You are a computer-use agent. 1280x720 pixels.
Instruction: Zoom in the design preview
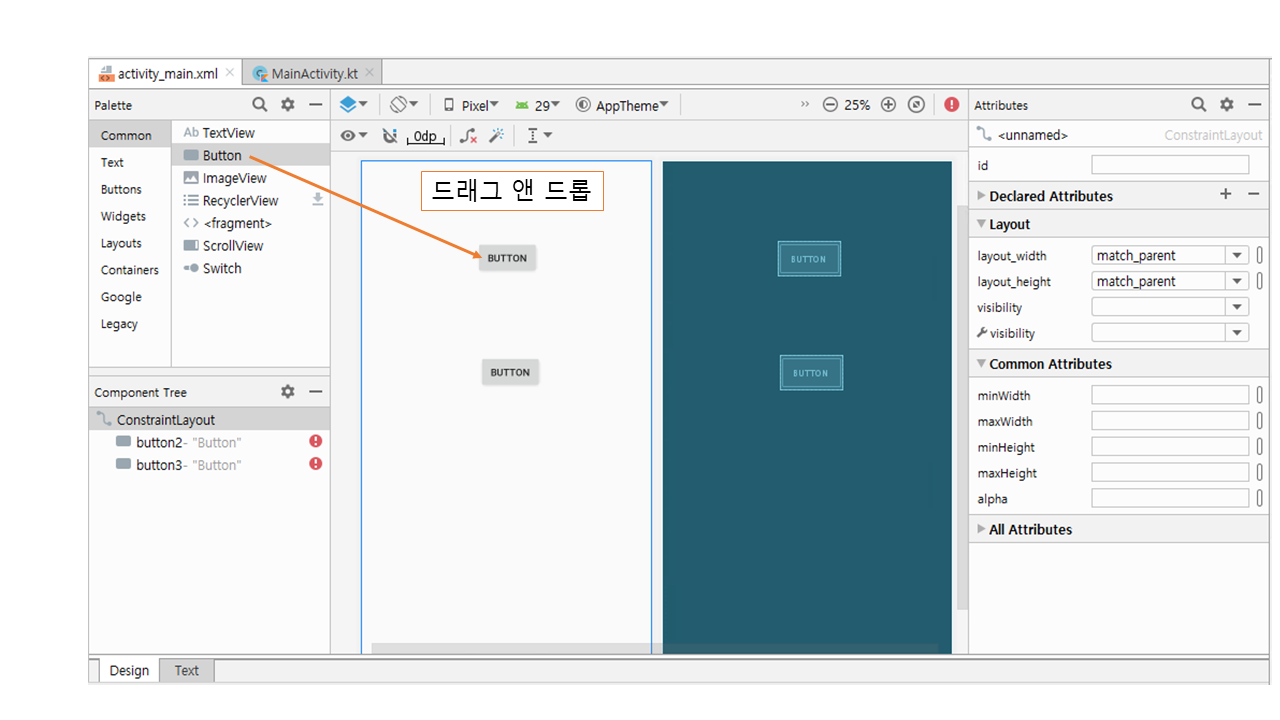888,105
